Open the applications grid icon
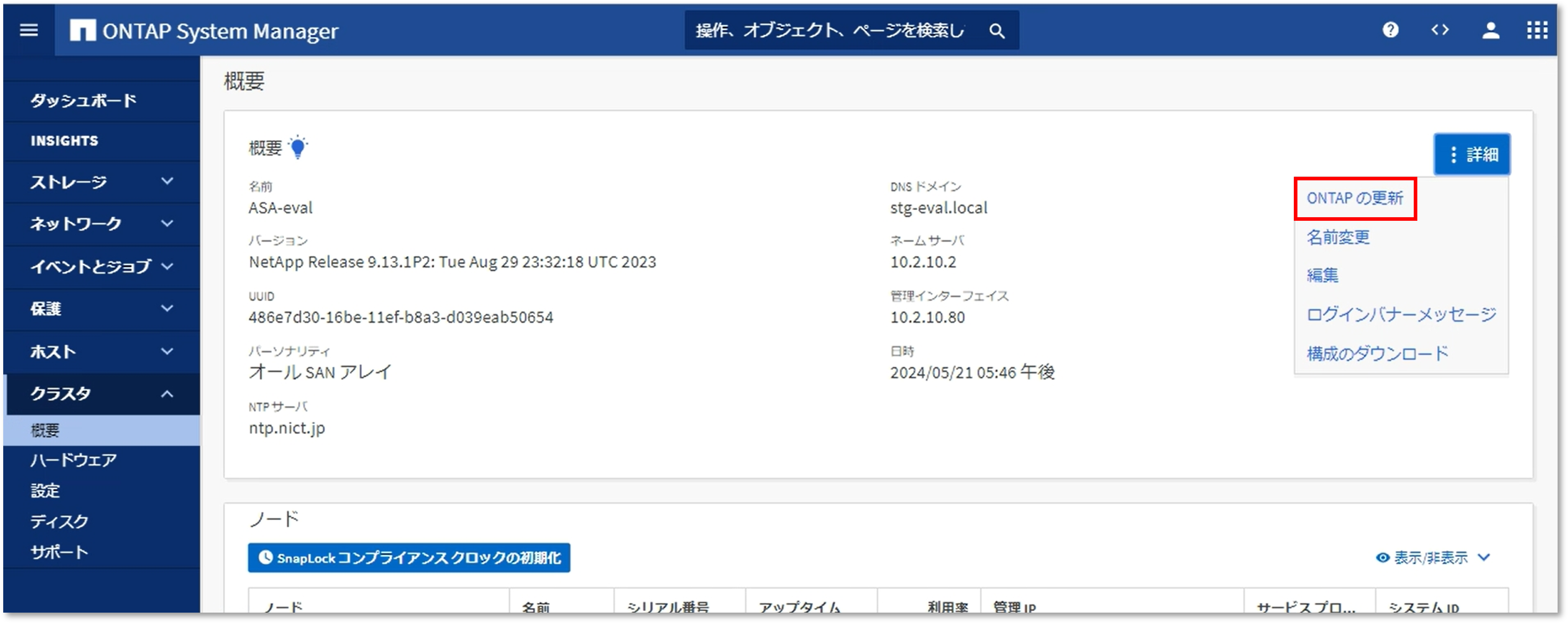Viewport: 1568px width, 623px height. point(1537,30)
